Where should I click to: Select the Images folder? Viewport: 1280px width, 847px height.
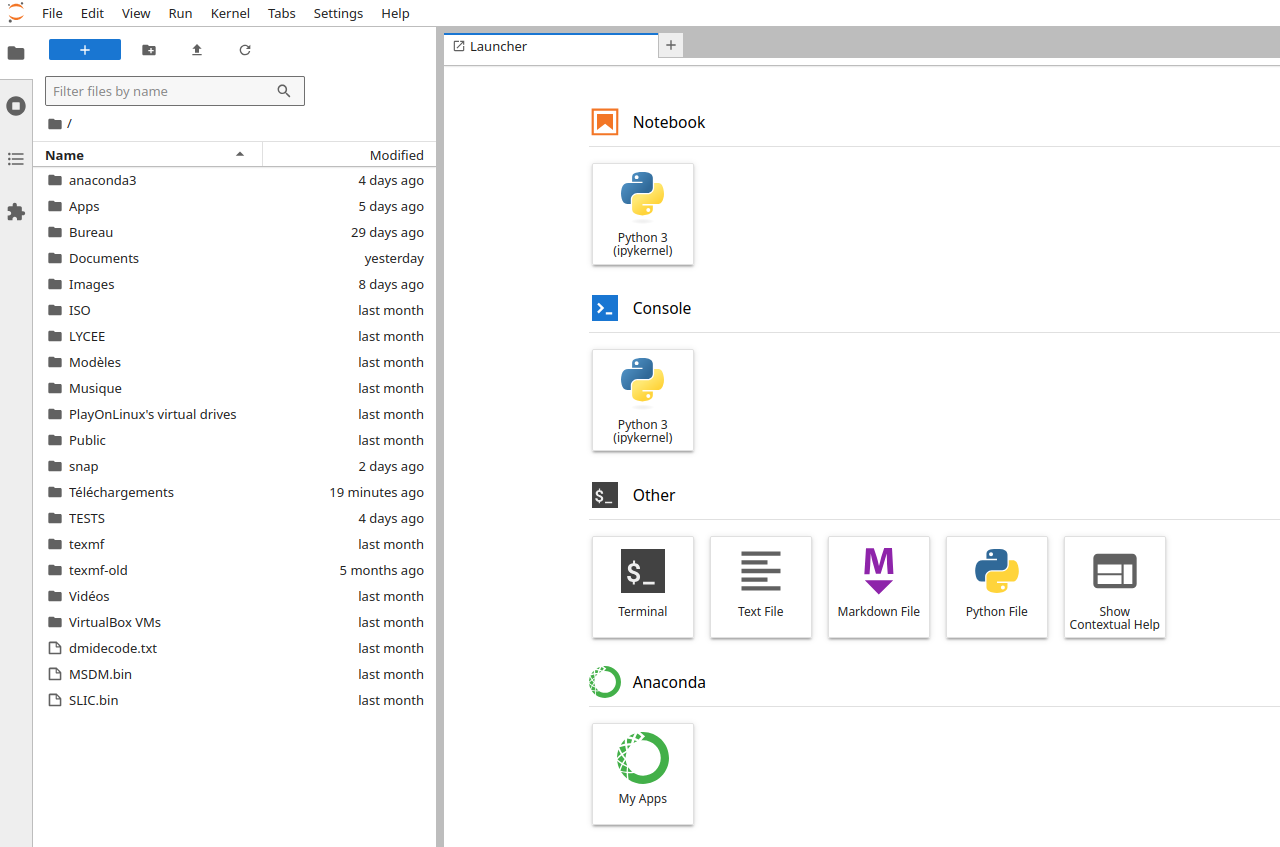(234, 285)
